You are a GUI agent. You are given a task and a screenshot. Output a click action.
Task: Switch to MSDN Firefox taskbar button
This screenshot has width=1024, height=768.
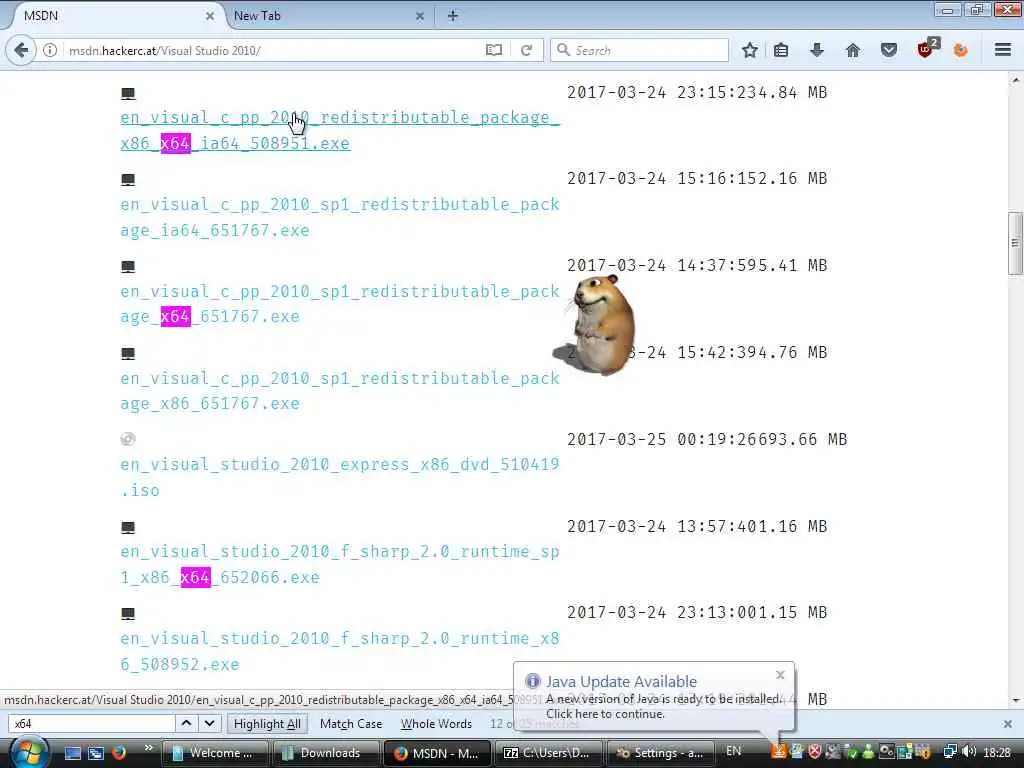[436, 753]
